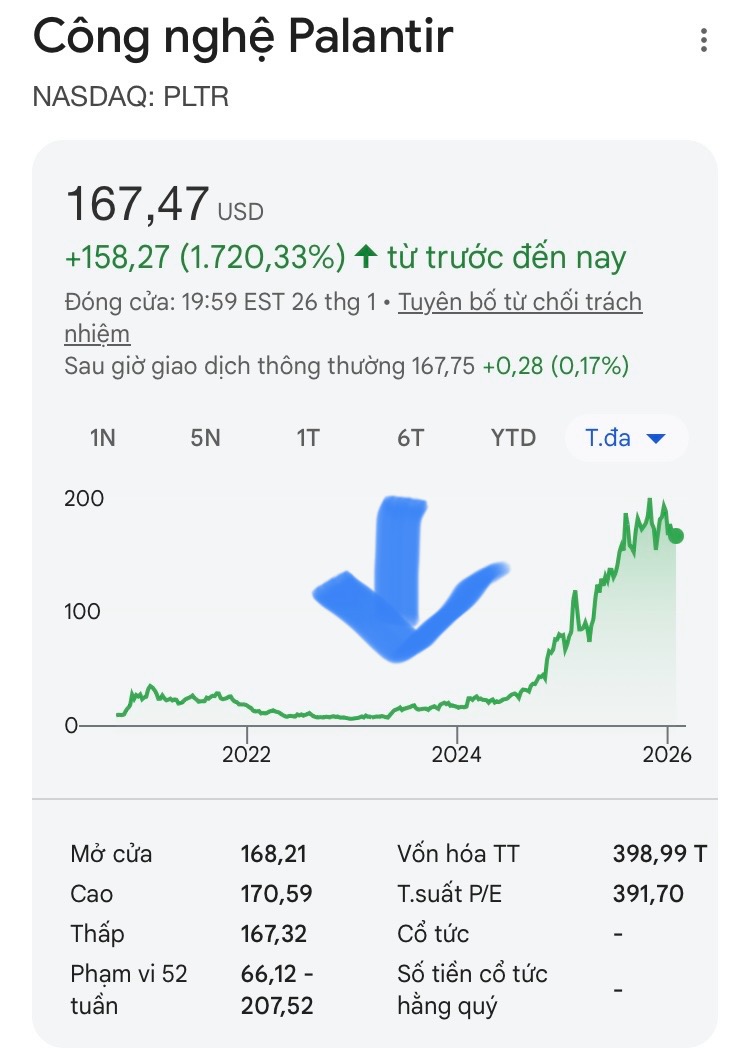
Task: Click the 167,47 USD price
Action: 165,204
